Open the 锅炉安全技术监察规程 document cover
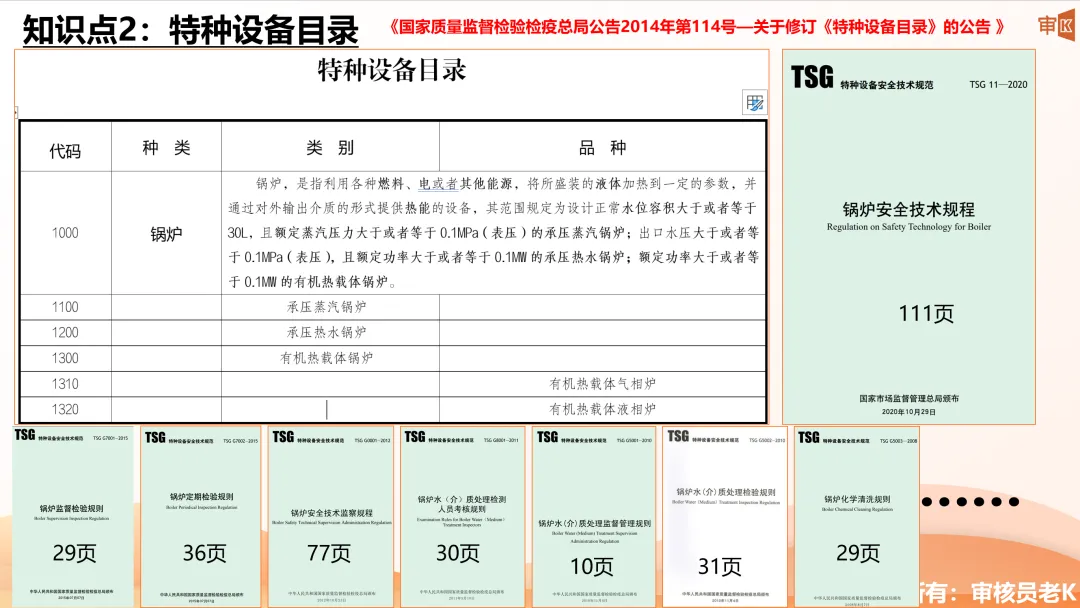1080x608 pixels. pyautogui.click(x=331, y=517)
